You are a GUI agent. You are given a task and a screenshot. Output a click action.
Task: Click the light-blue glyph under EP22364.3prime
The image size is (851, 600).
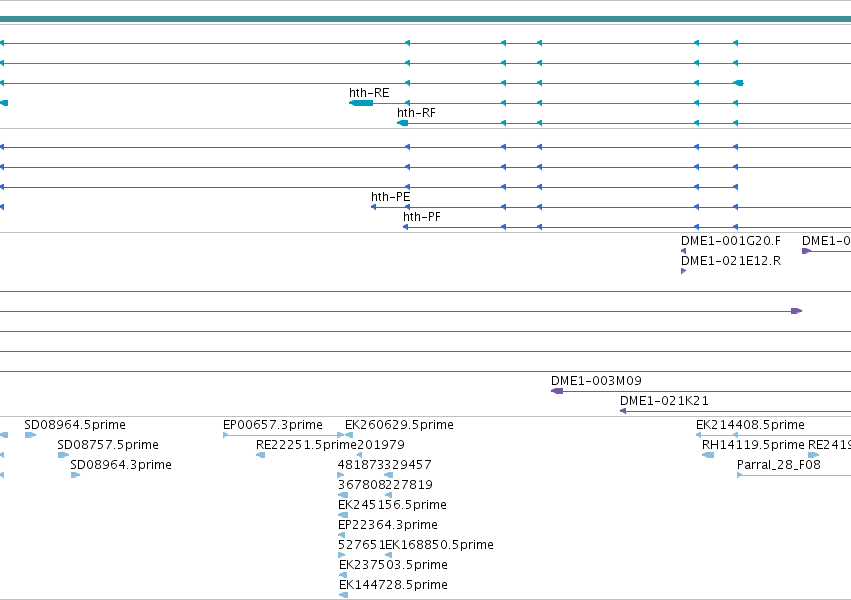click(341, 535)
